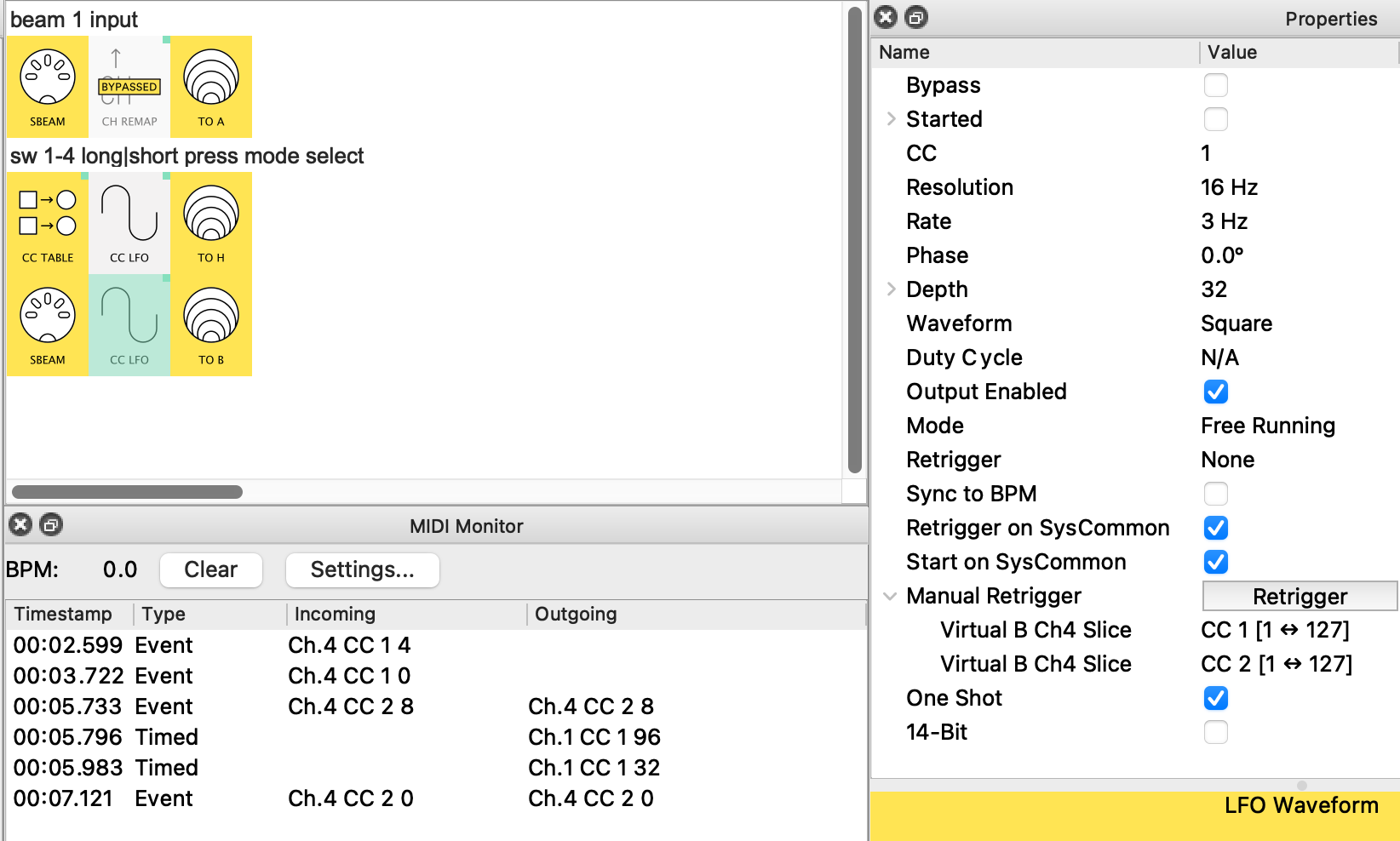Click the CC LFO module beside CC TABLE

pyautogui.click(x=129, y=223)
